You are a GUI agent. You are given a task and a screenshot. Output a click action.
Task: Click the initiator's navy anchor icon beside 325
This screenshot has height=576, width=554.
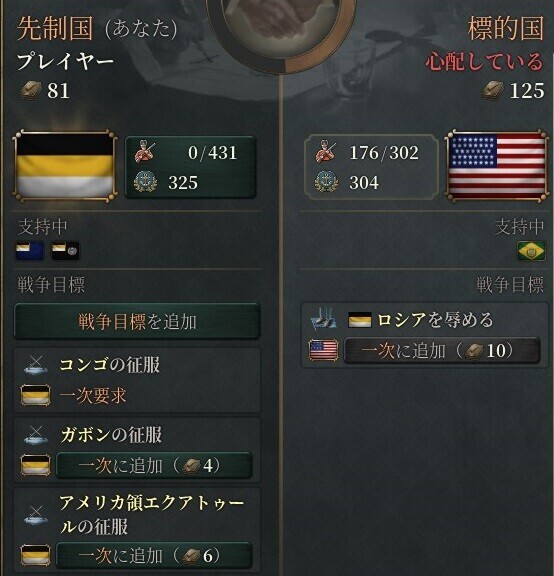[x=145, y=181]
